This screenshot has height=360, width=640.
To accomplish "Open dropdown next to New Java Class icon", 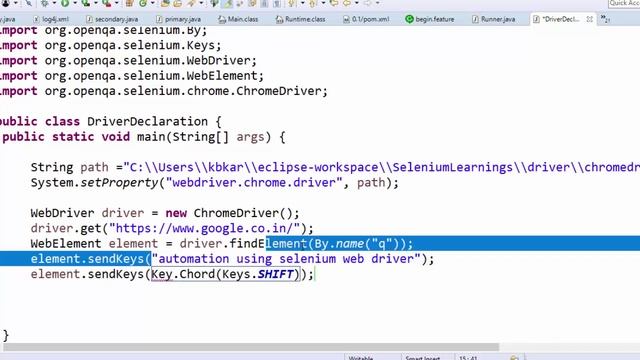I will (x=153, y=3).
